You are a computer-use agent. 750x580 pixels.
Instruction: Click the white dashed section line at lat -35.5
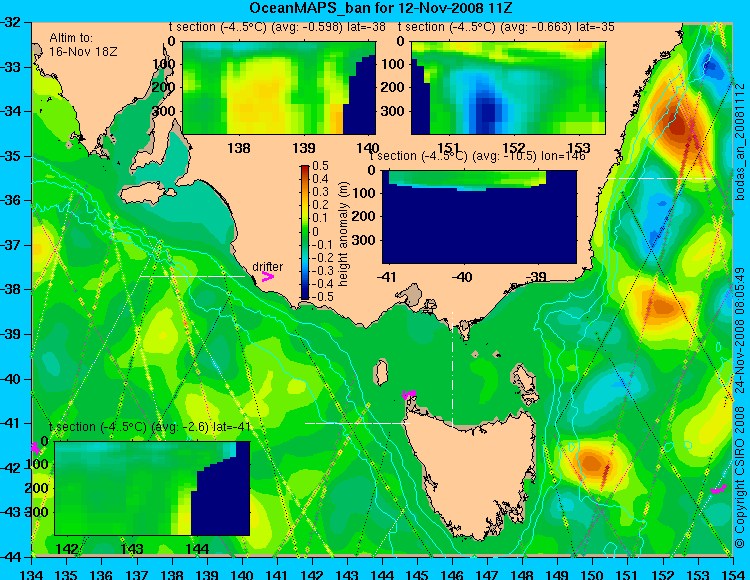point(660,178)
